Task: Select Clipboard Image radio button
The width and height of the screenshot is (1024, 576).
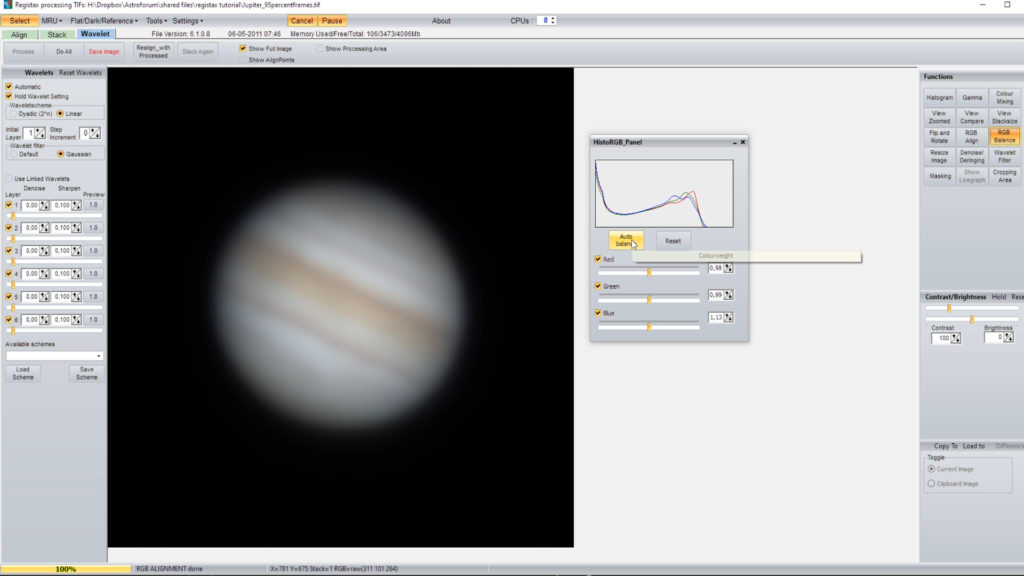Action: (931, 483)
